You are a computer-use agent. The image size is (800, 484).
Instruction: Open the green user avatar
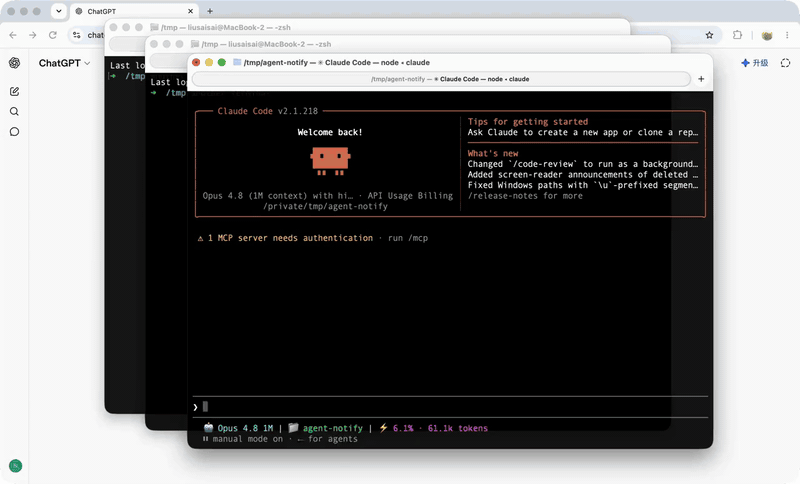pyautogui.click(x=15, y=466)
